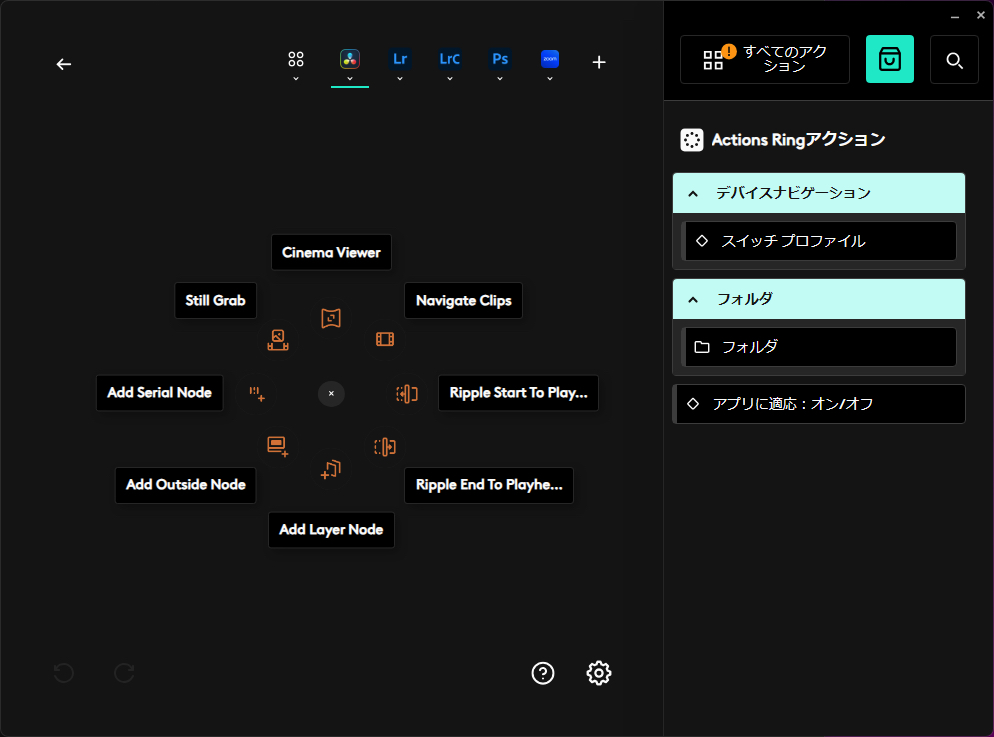Viewport: 994px width, 737px height.
Task: Switch to the Photoshop app tab
Action: pos(500,58)
